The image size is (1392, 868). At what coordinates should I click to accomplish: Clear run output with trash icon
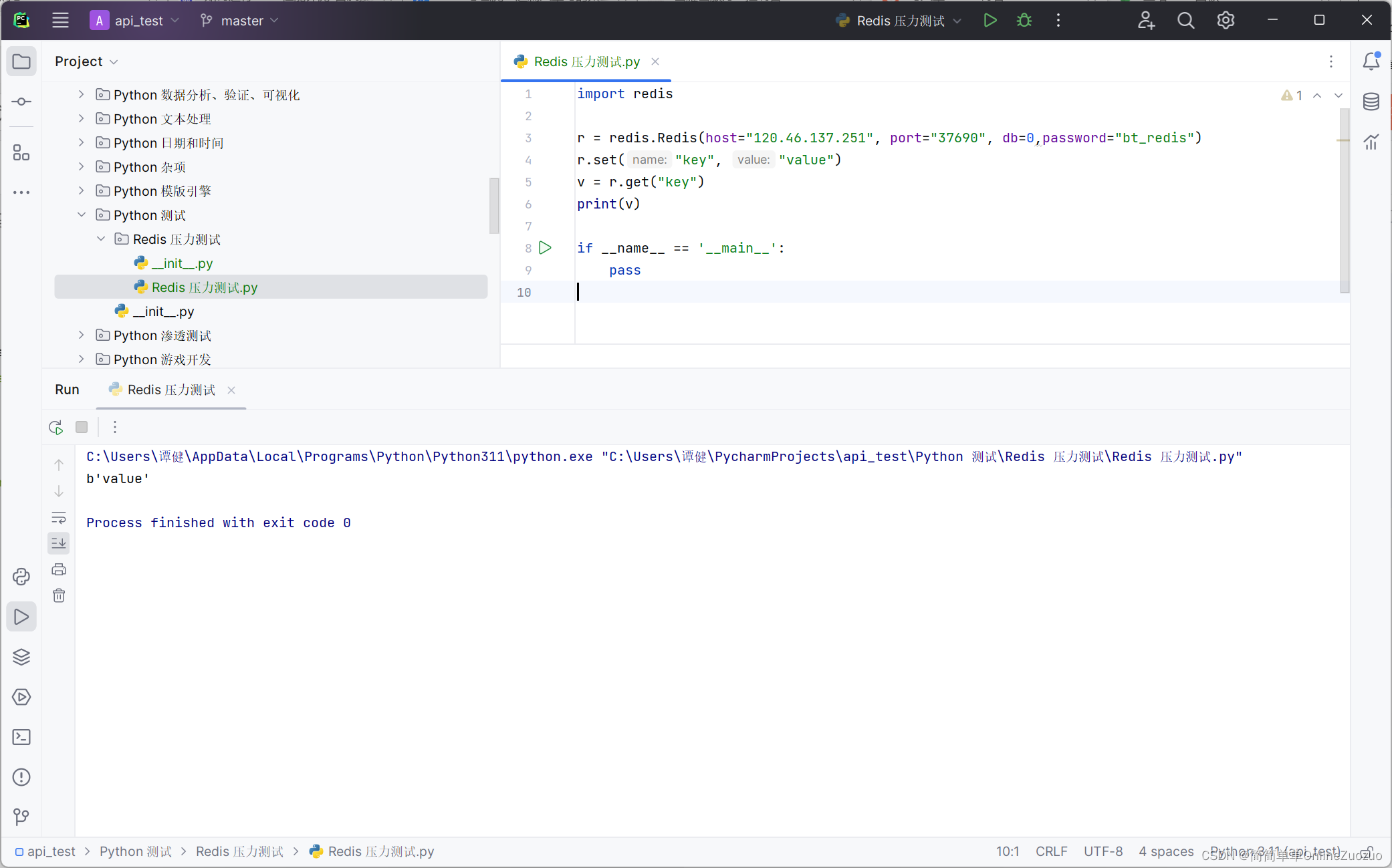[x=59, y=595]
